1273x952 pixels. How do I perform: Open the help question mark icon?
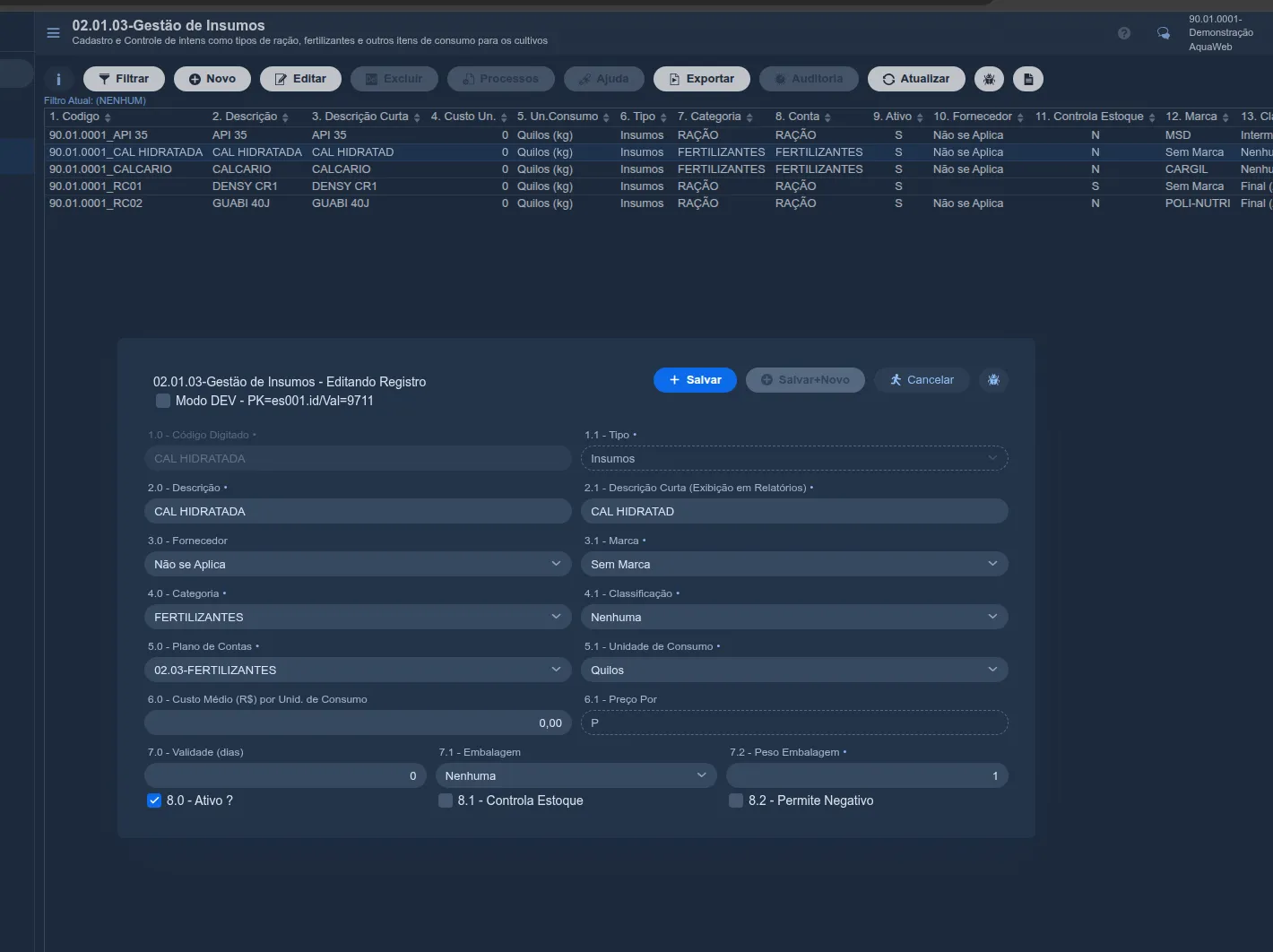(1124, 33)
